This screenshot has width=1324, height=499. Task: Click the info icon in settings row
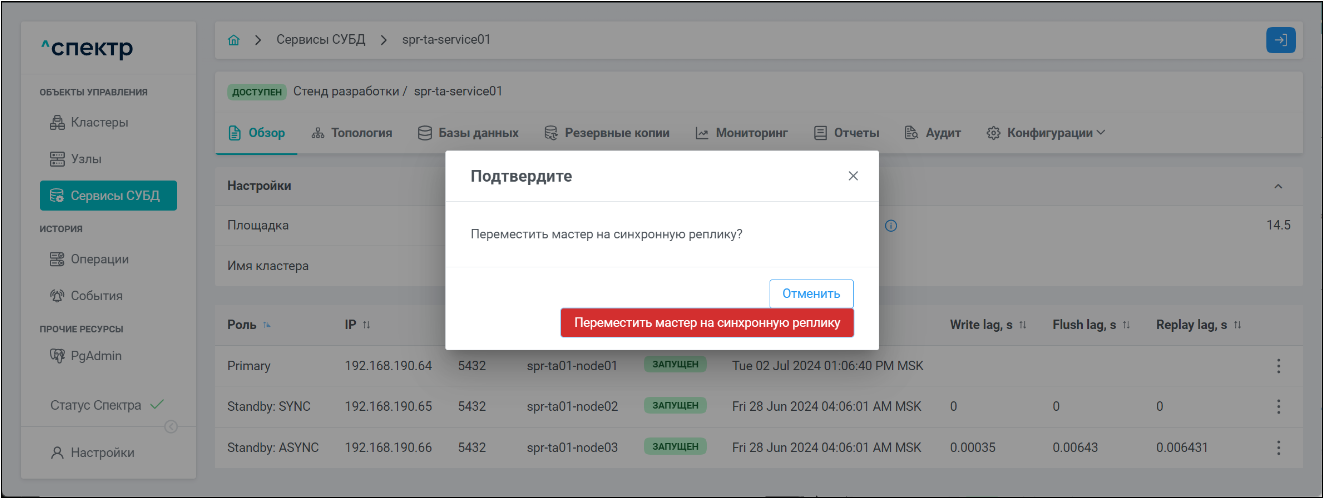coord(891,225)
